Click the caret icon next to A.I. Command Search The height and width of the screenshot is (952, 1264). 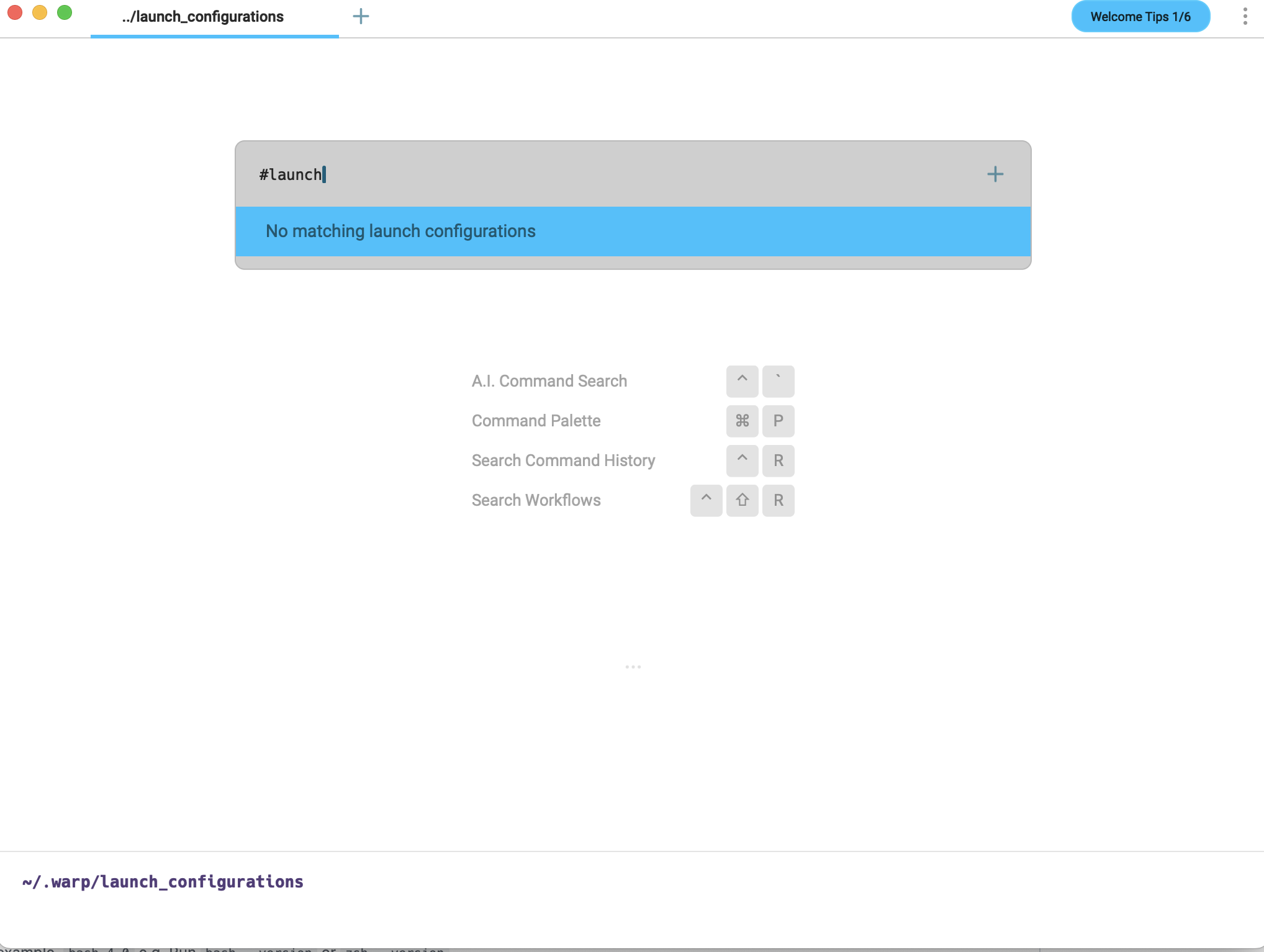[x=741, y=381]
